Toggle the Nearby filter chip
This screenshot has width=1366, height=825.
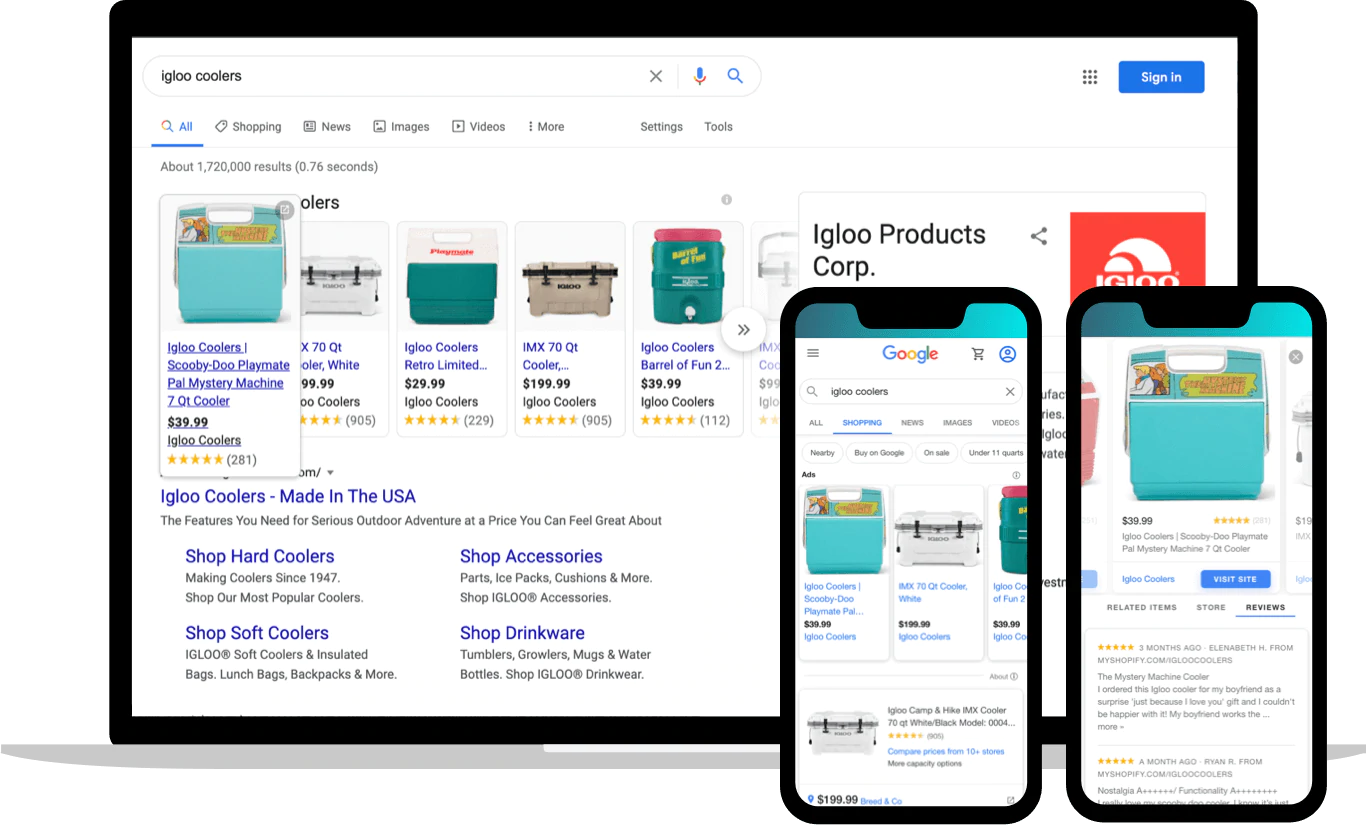(x=822, y=453)
